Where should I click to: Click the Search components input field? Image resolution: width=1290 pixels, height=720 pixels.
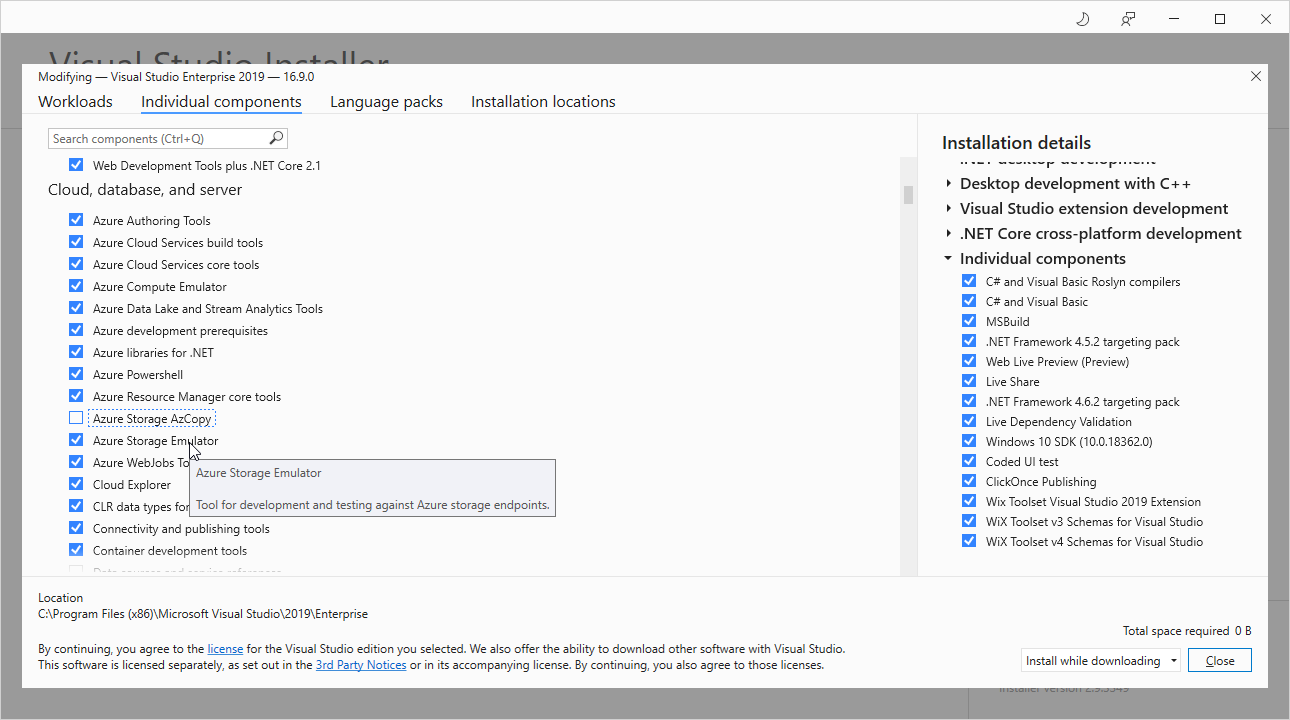(x=168, y=138)
